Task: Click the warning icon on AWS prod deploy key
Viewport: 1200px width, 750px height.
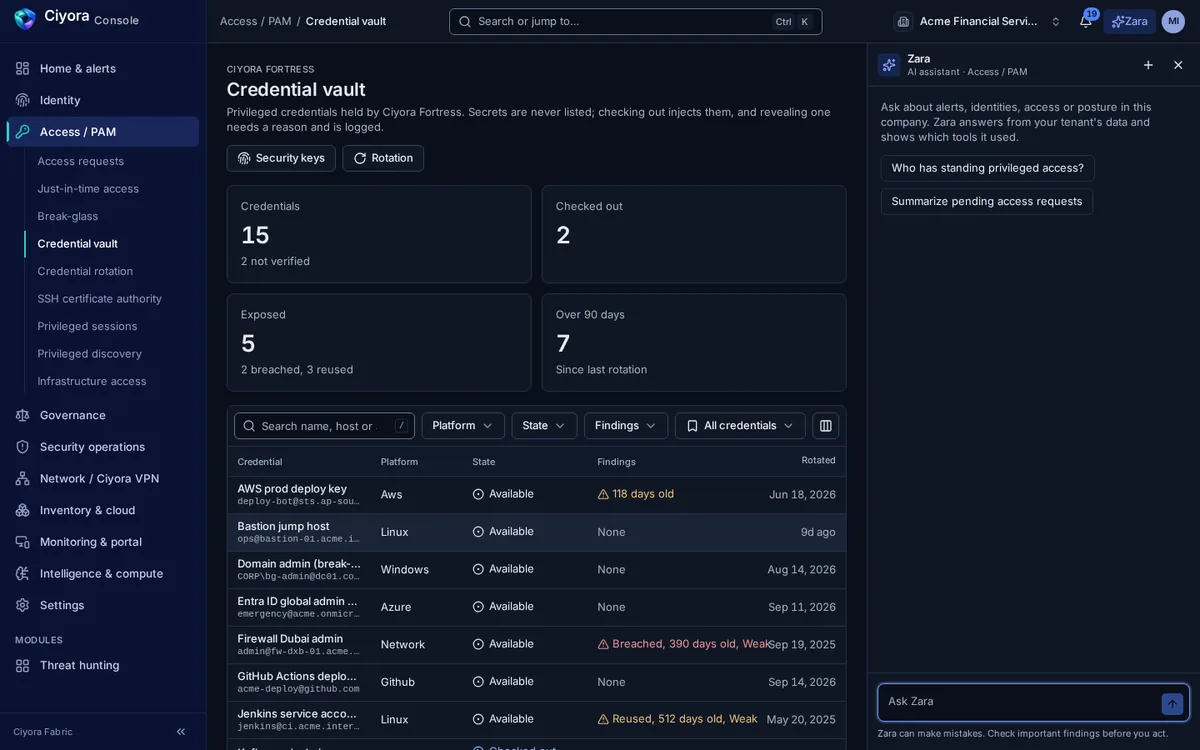Action: tap(603, 494)
